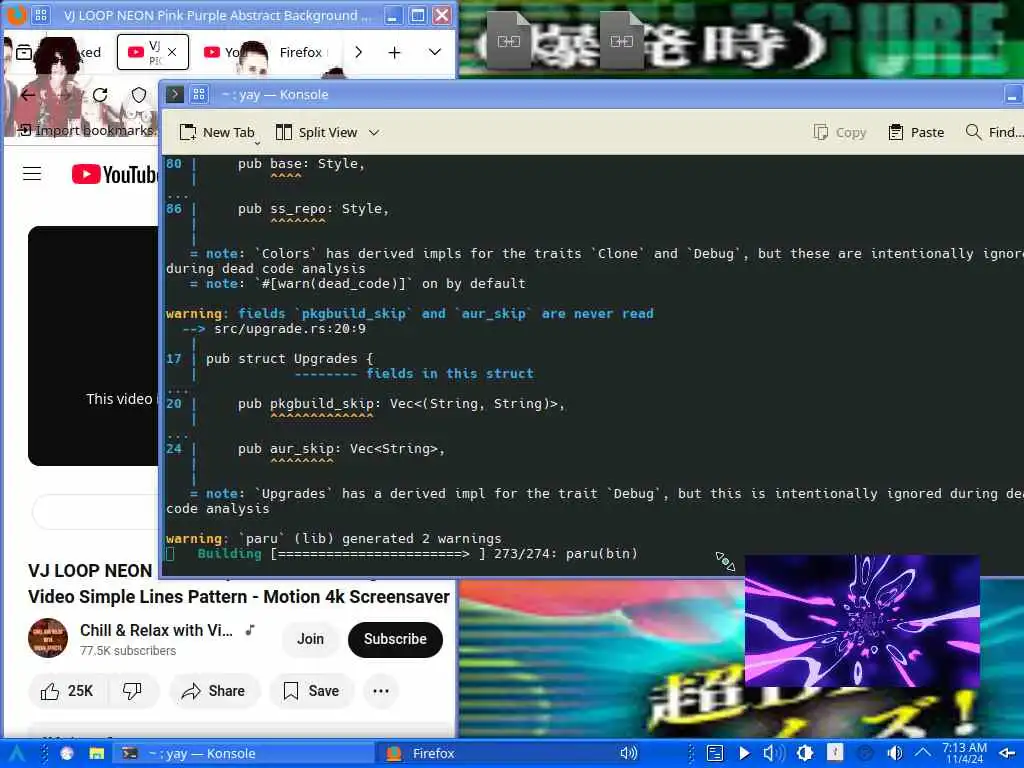Open file manager icon in taskbar

coord(97,754)
